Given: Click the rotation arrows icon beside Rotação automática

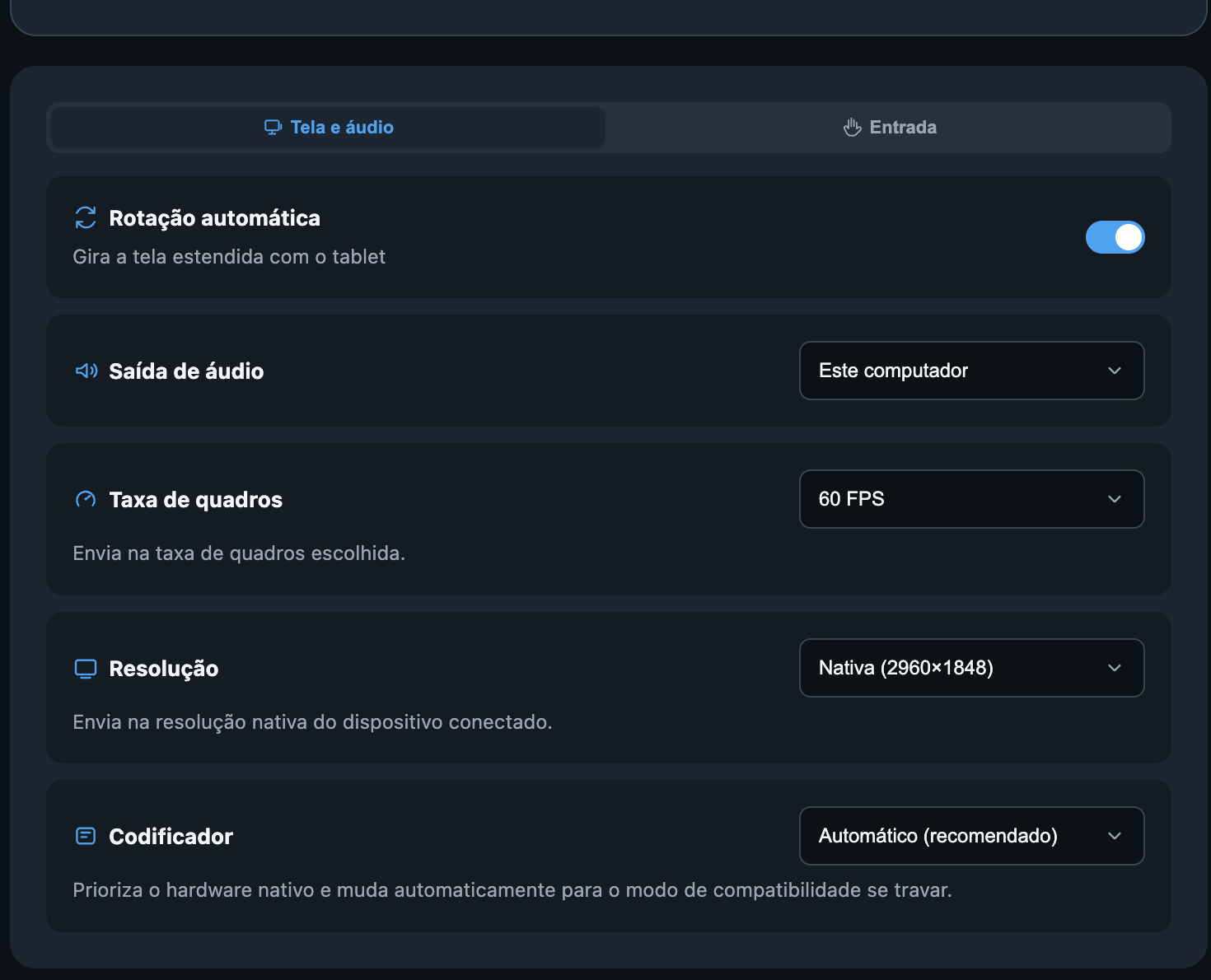Looking at the screenshot, I should click(x=86, y=217).
